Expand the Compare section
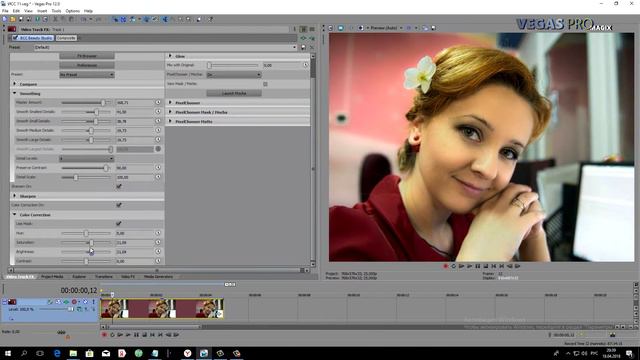640x360 pixels. click(x=15, y=84)
